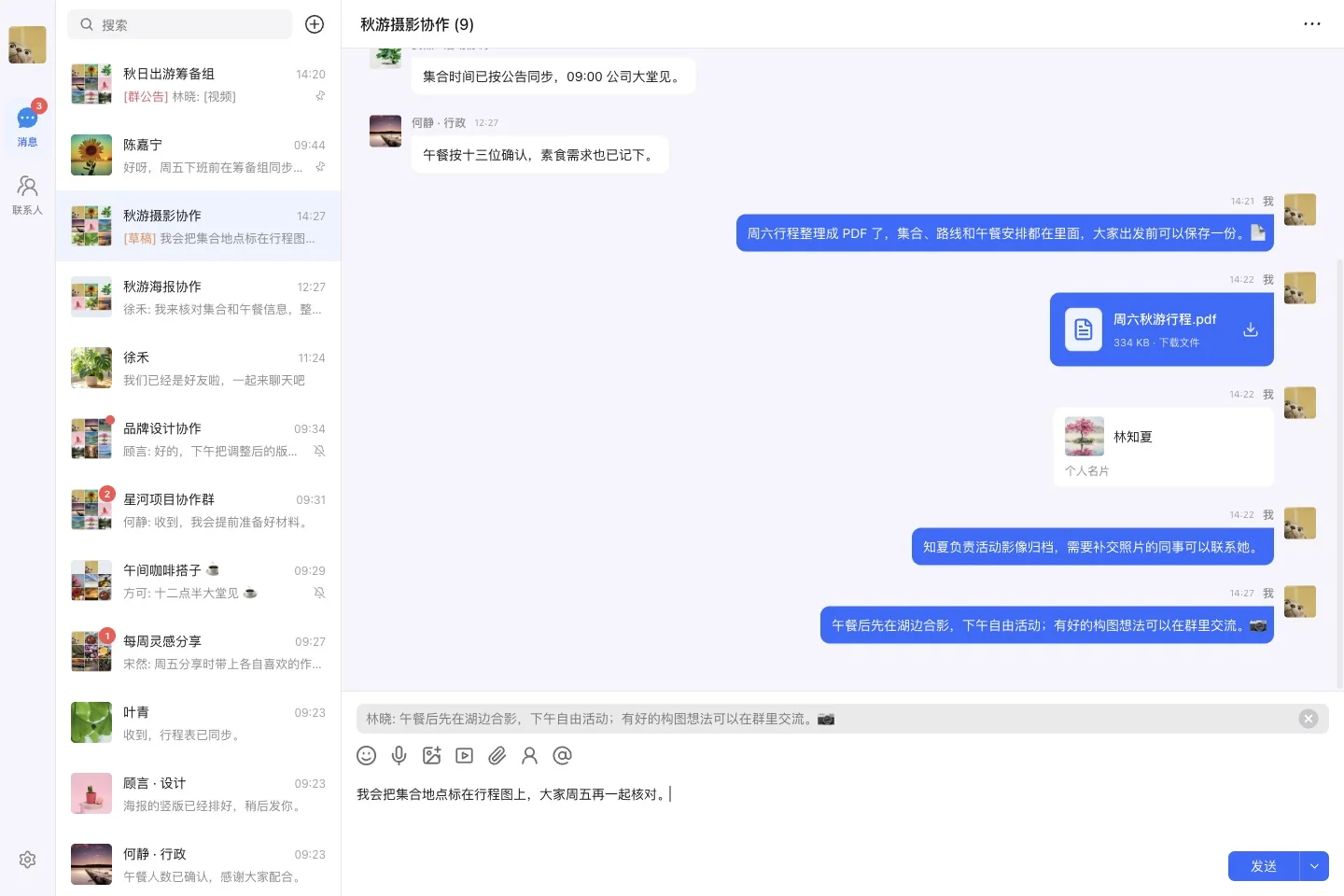Open chat with 陈嘉宁

(198, 155)
